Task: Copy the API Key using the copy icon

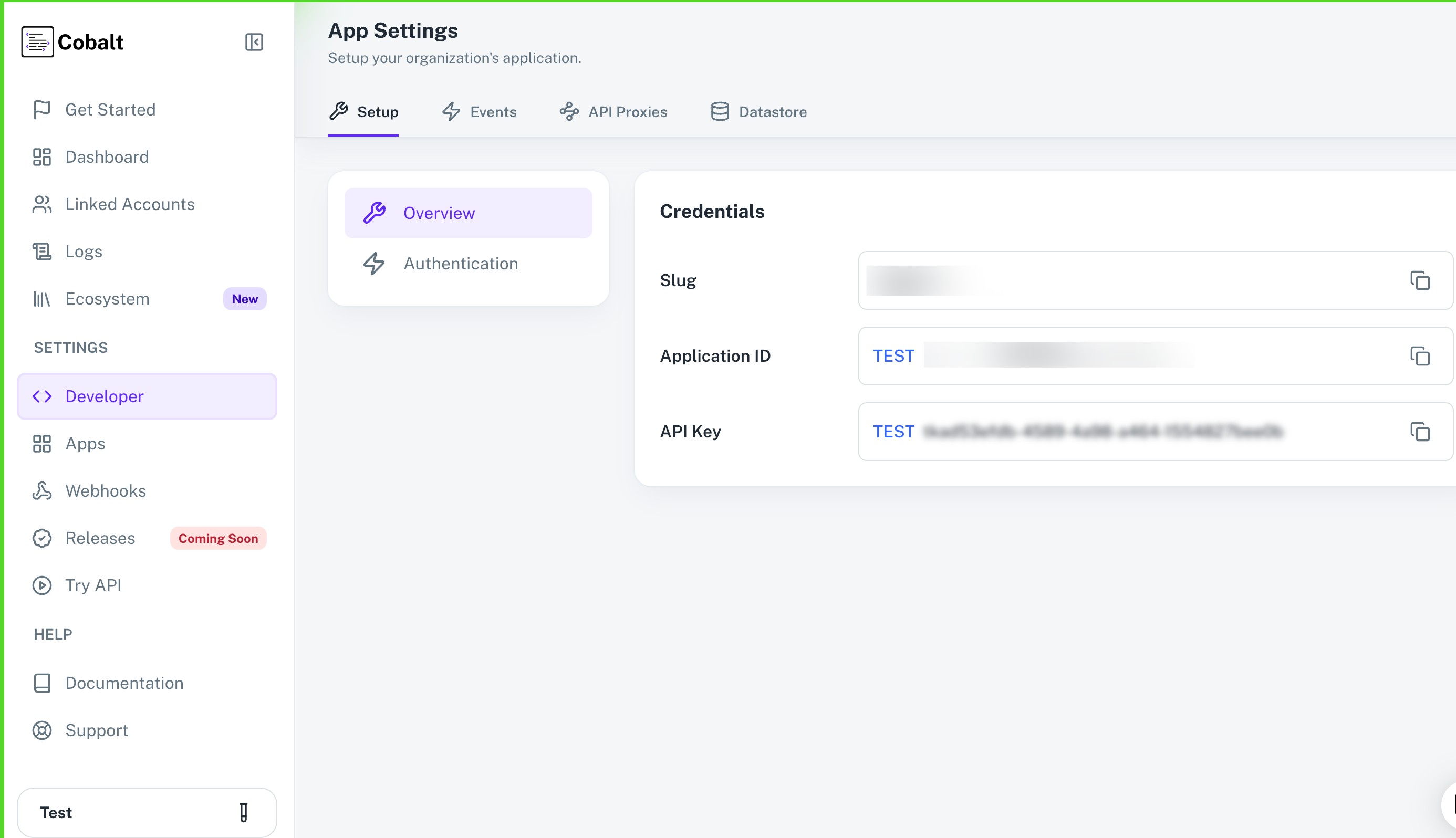Action: (x=1420, y=432)
